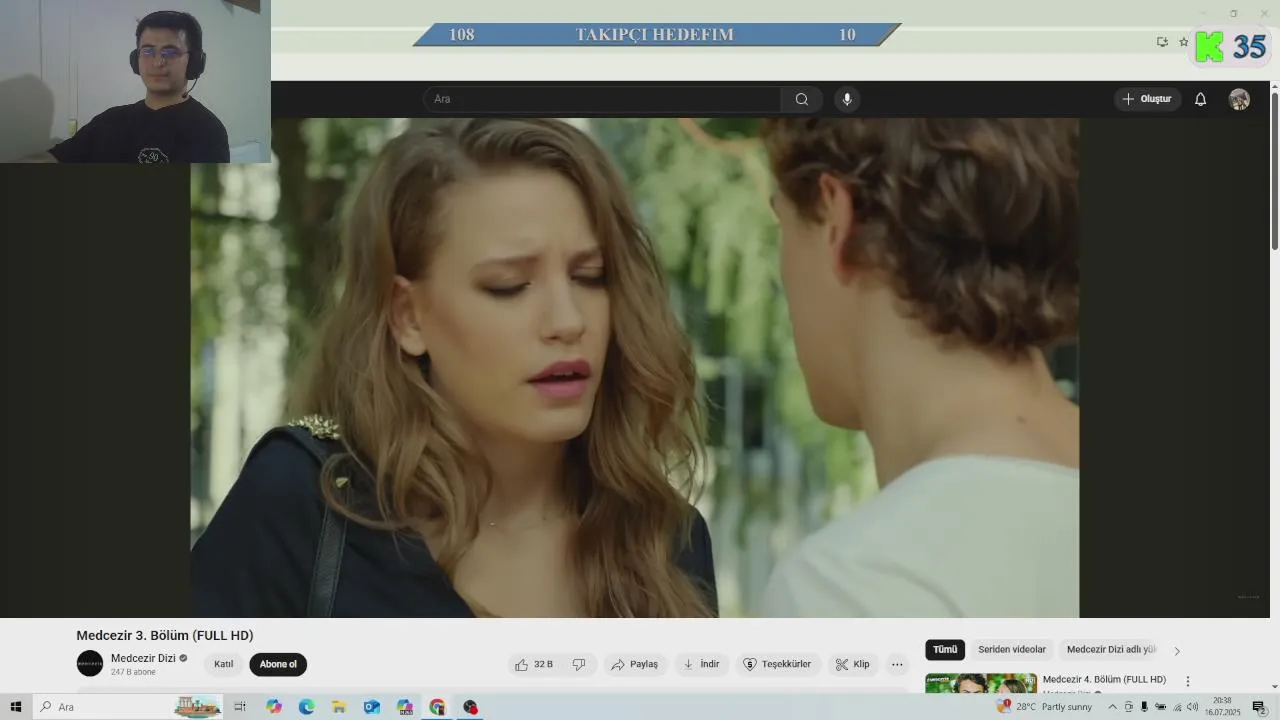The image size is (1280, 720).
Task: Click the green K logo overlay
Action: click(1209, 46)
